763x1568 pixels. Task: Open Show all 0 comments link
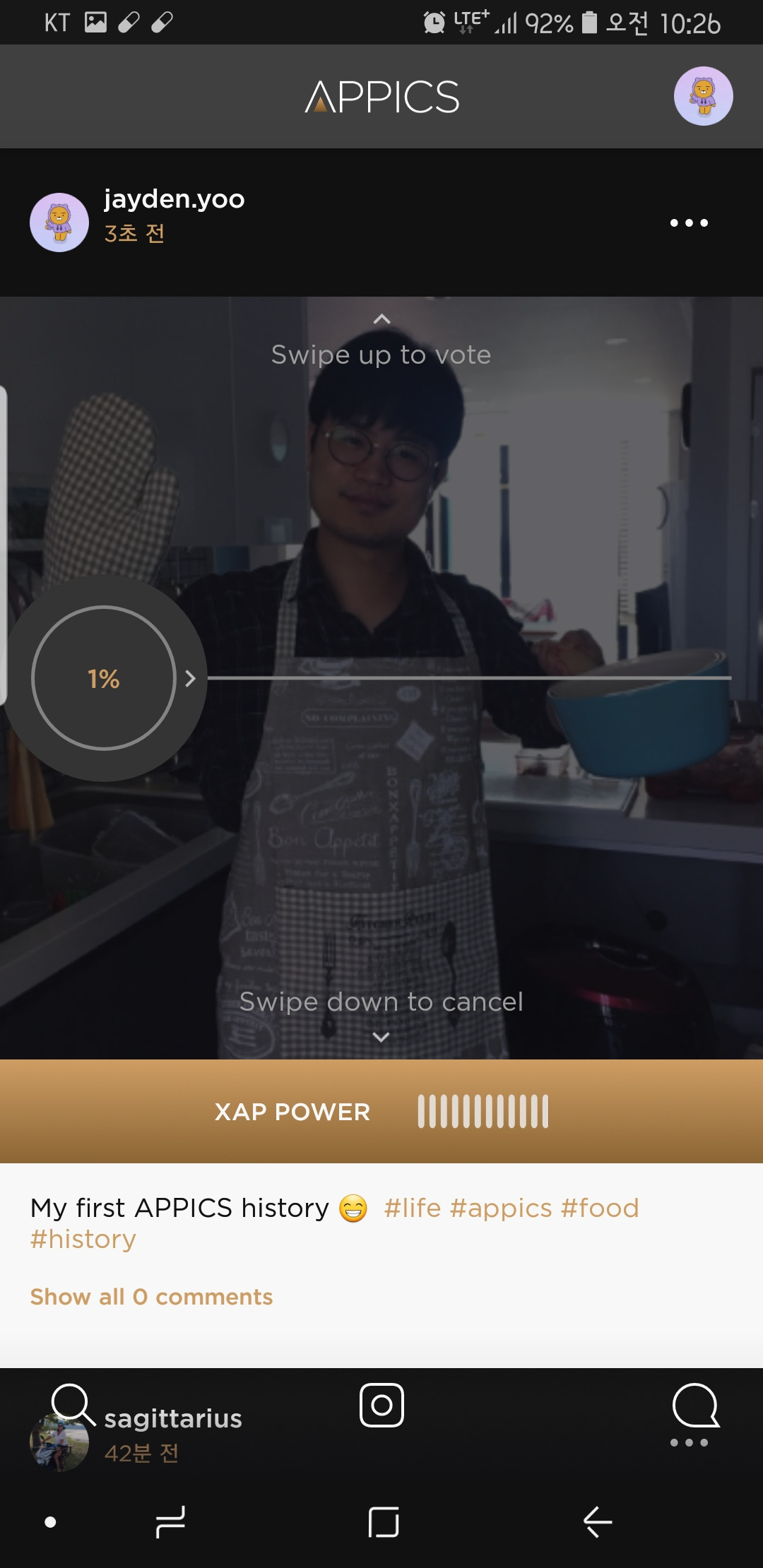151,1297
